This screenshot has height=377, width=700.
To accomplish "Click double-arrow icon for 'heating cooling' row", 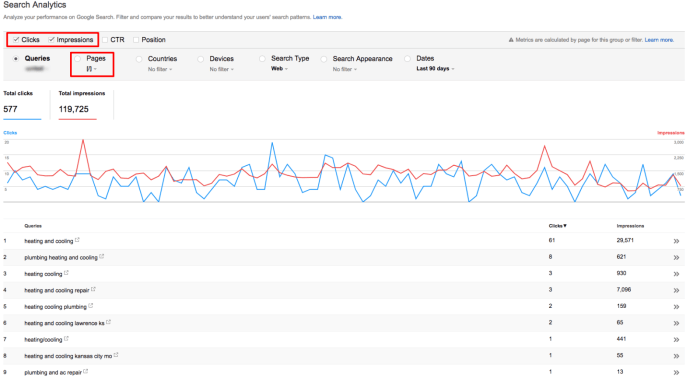I will 676,274.
